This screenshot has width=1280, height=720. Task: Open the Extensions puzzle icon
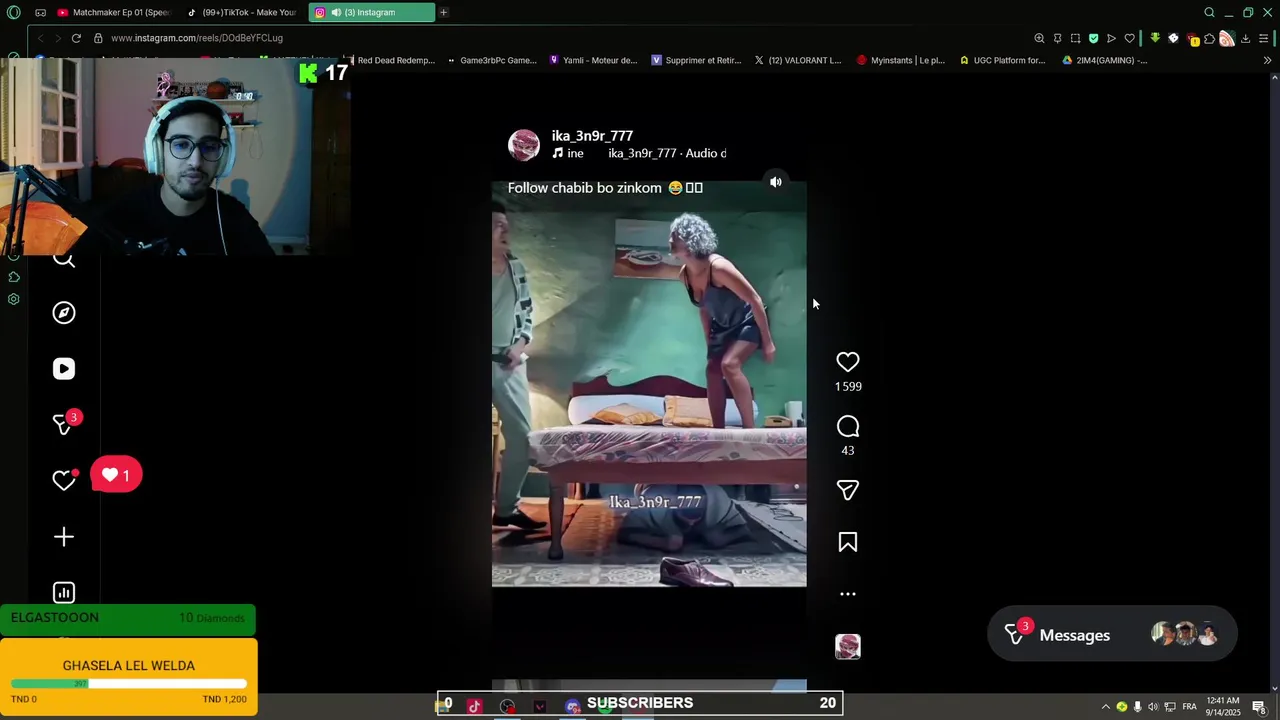[1209, 38]
